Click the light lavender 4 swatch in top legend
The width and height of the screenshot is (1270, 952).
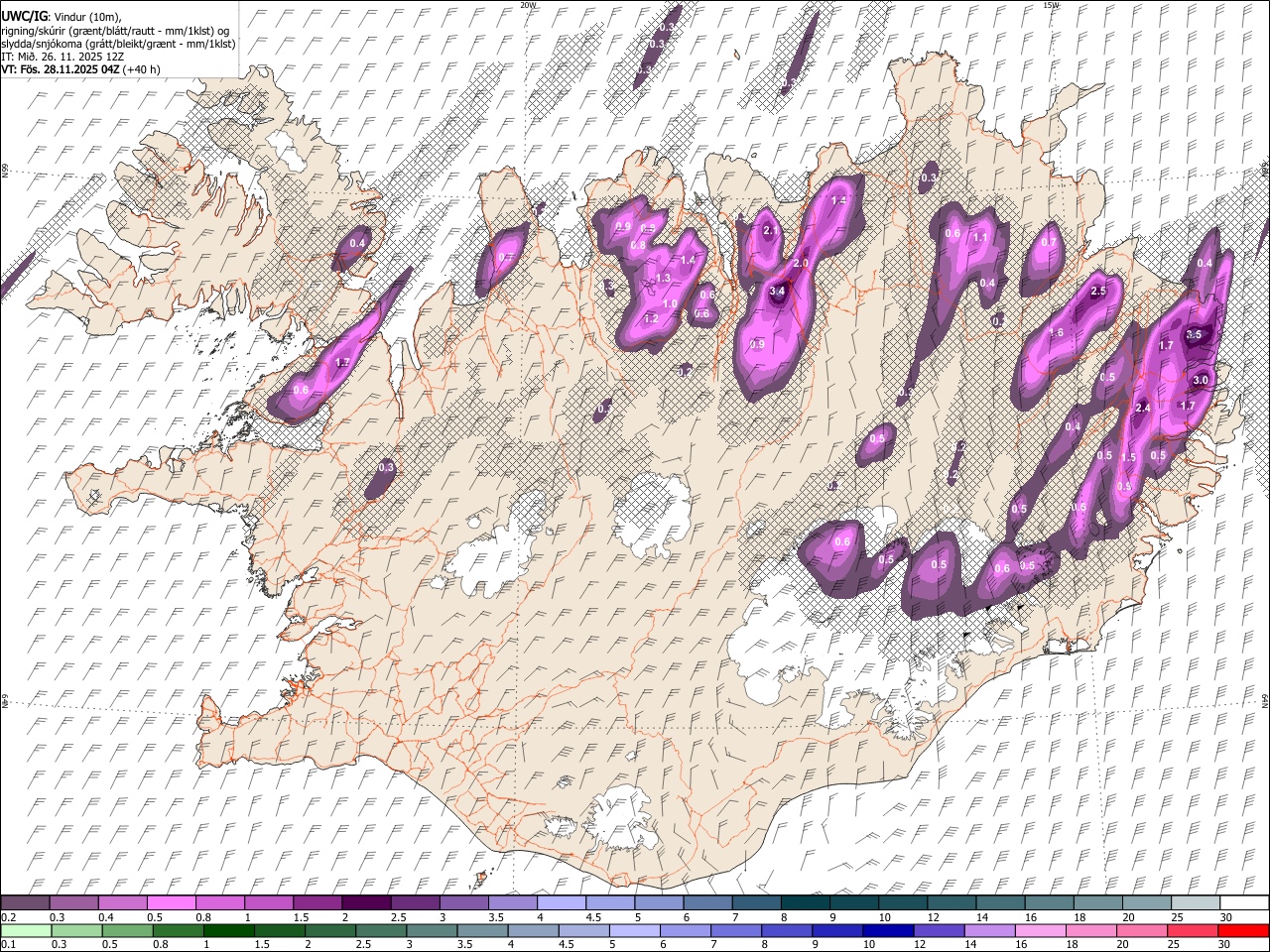561,902
